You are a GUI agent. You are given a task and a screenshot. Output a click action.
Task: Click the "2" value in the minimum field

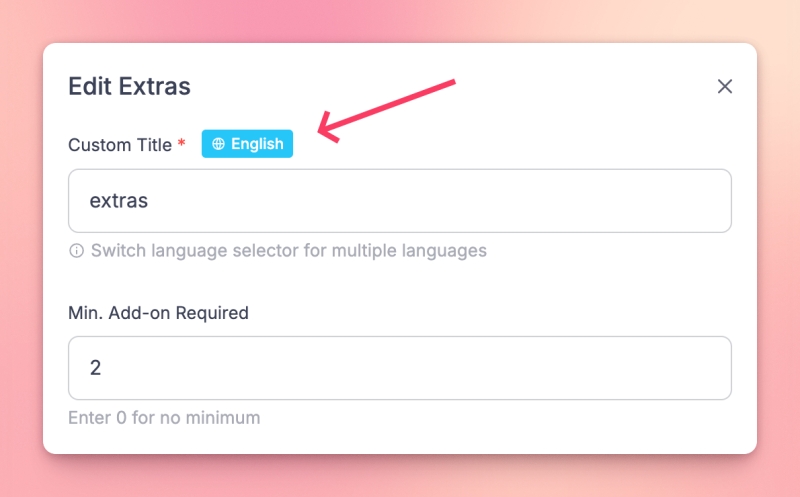pos(96,368)
